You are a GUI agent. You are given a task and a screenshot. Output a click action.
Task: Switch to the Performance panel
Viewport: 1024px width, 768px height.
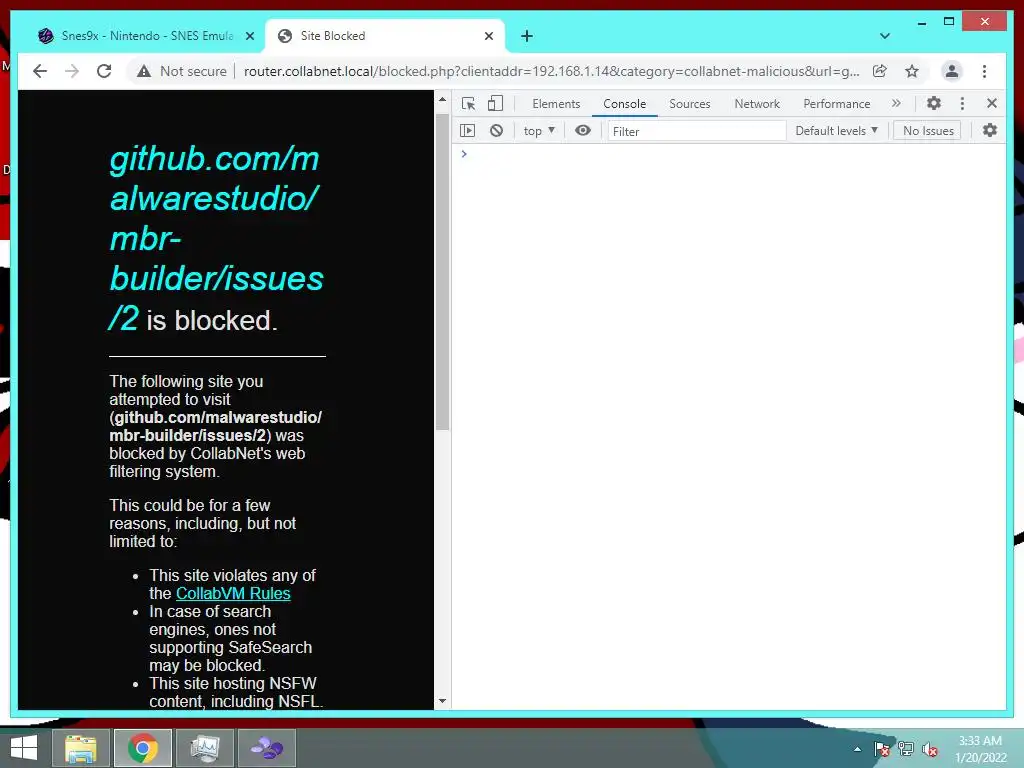(x=837, y=104)
